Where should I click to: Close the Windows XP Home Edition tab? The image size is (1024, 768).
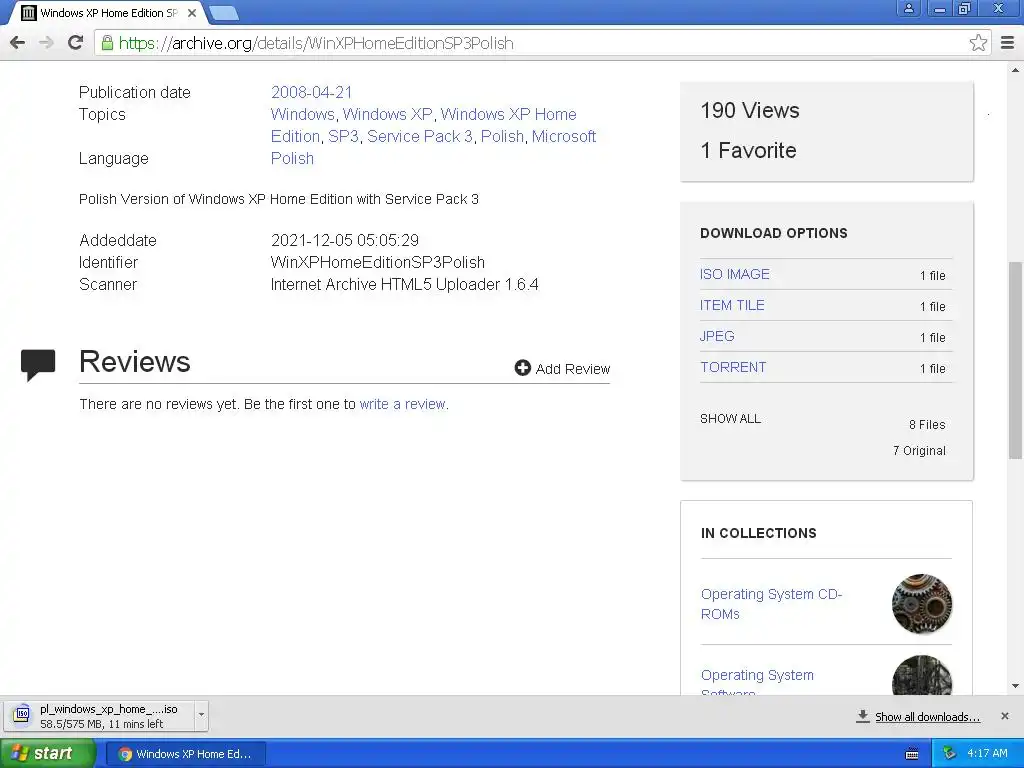point(192,12)
